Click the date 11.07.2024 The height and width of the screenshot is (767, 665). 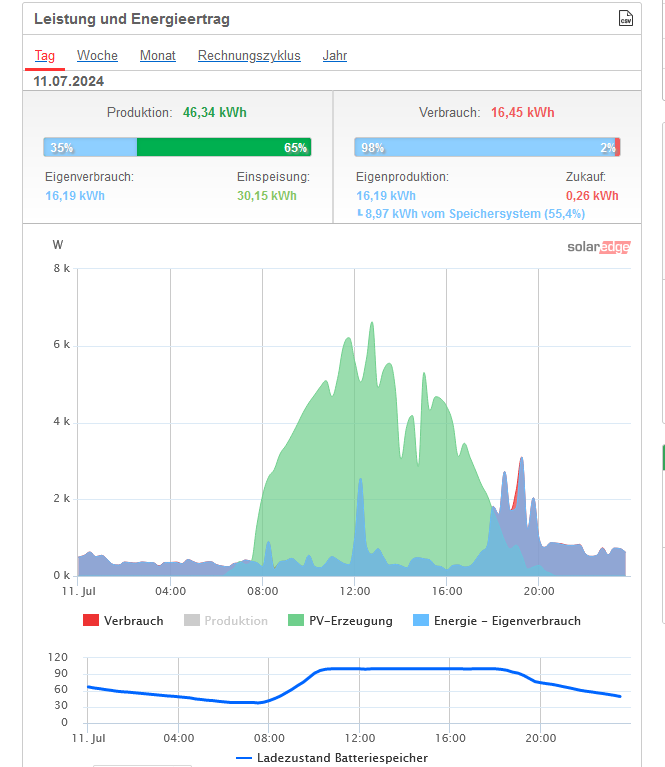click(69, 81)
